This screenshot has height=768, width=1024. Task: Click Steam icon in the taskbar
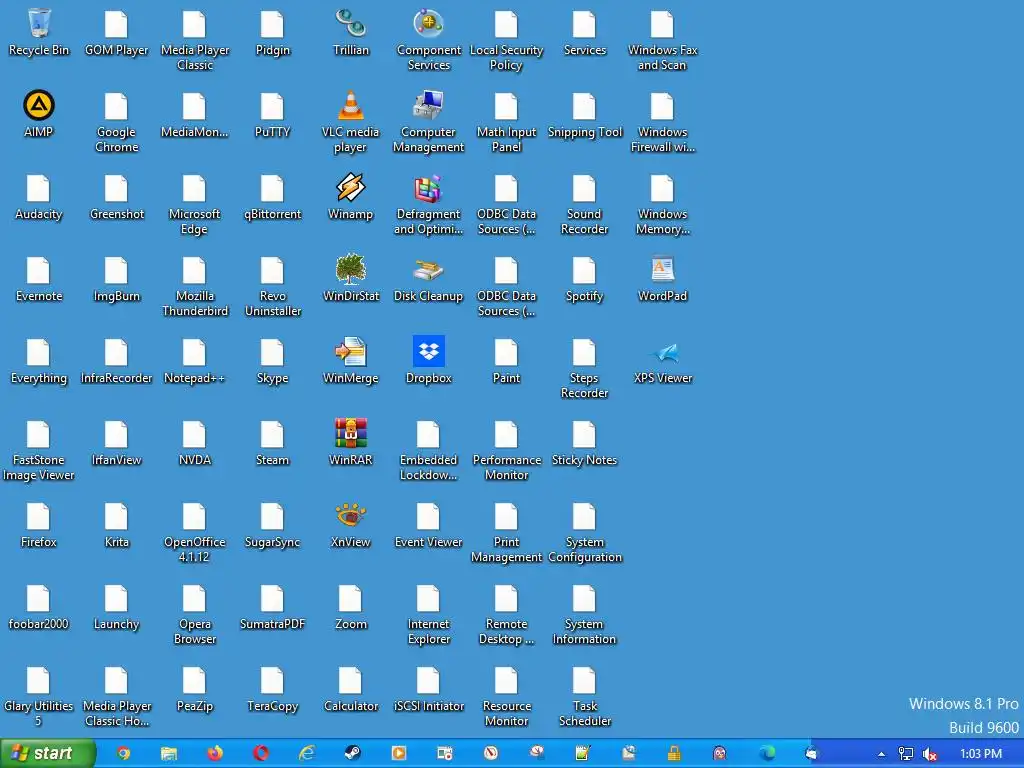click(353, 754)
